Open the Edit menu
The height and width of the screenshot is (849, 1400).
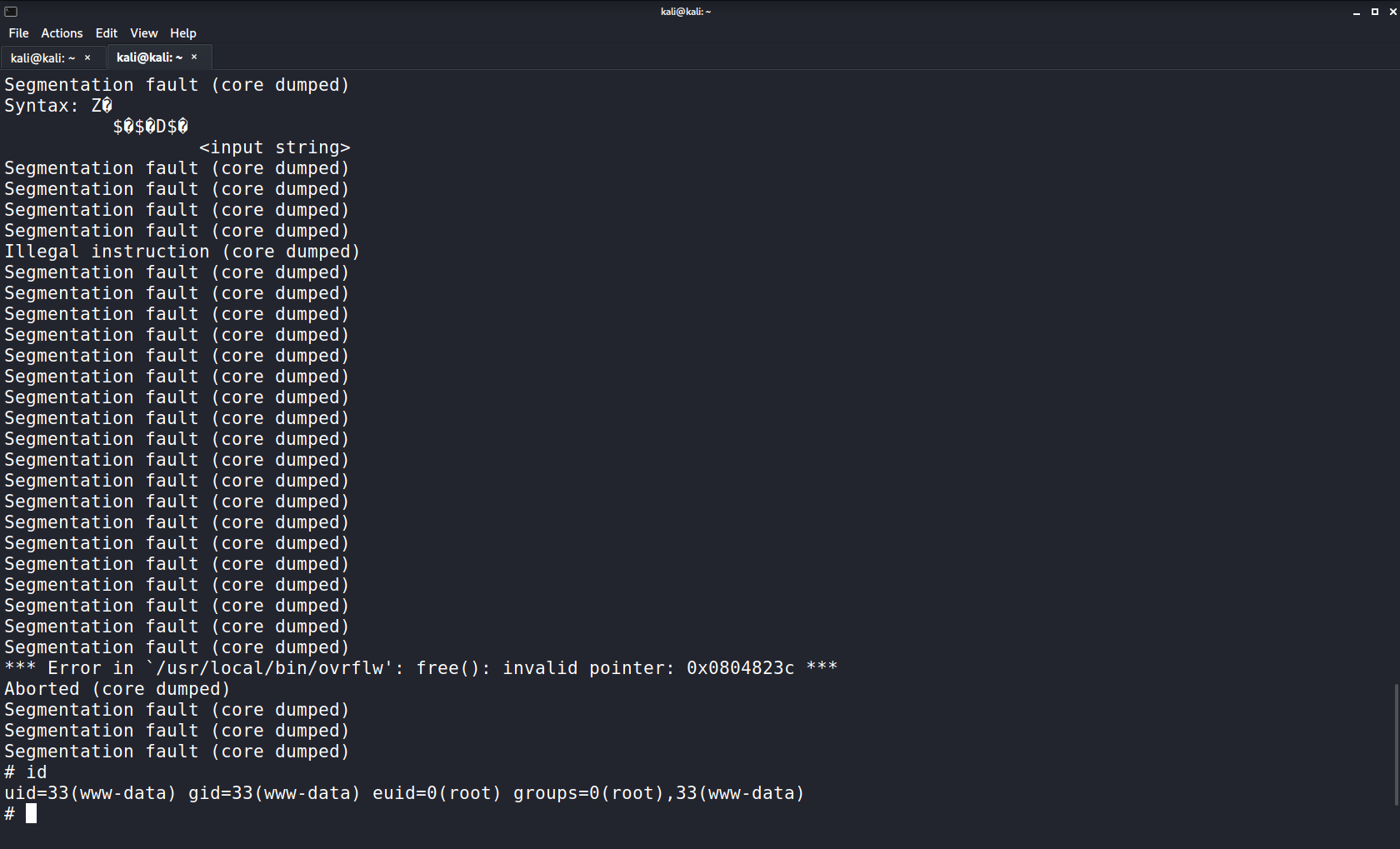point(106,33)
